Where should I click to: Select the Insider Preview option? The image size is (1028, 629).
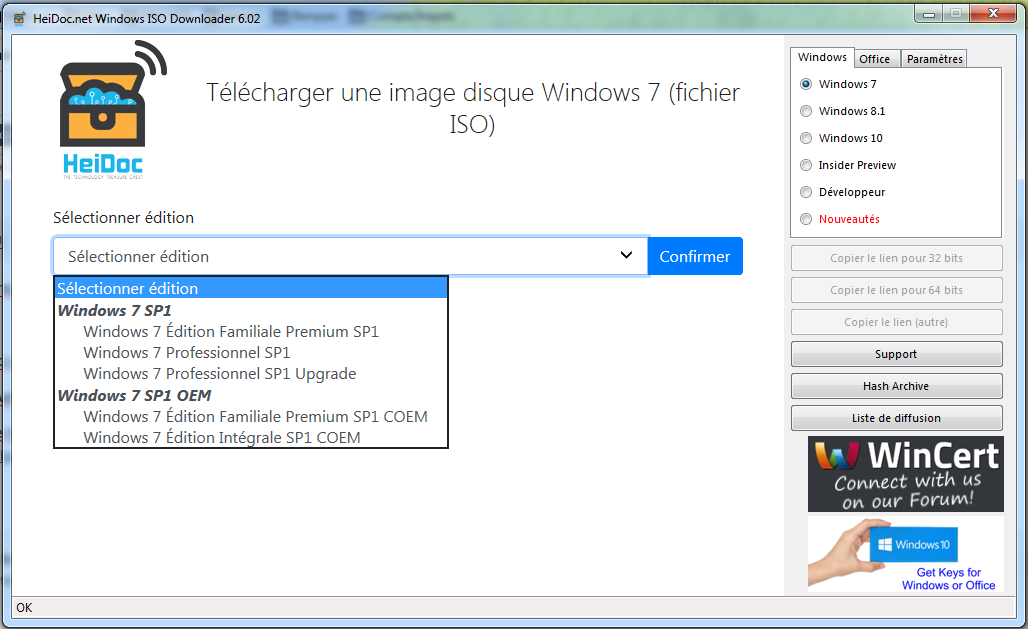[x=807, y=165]
